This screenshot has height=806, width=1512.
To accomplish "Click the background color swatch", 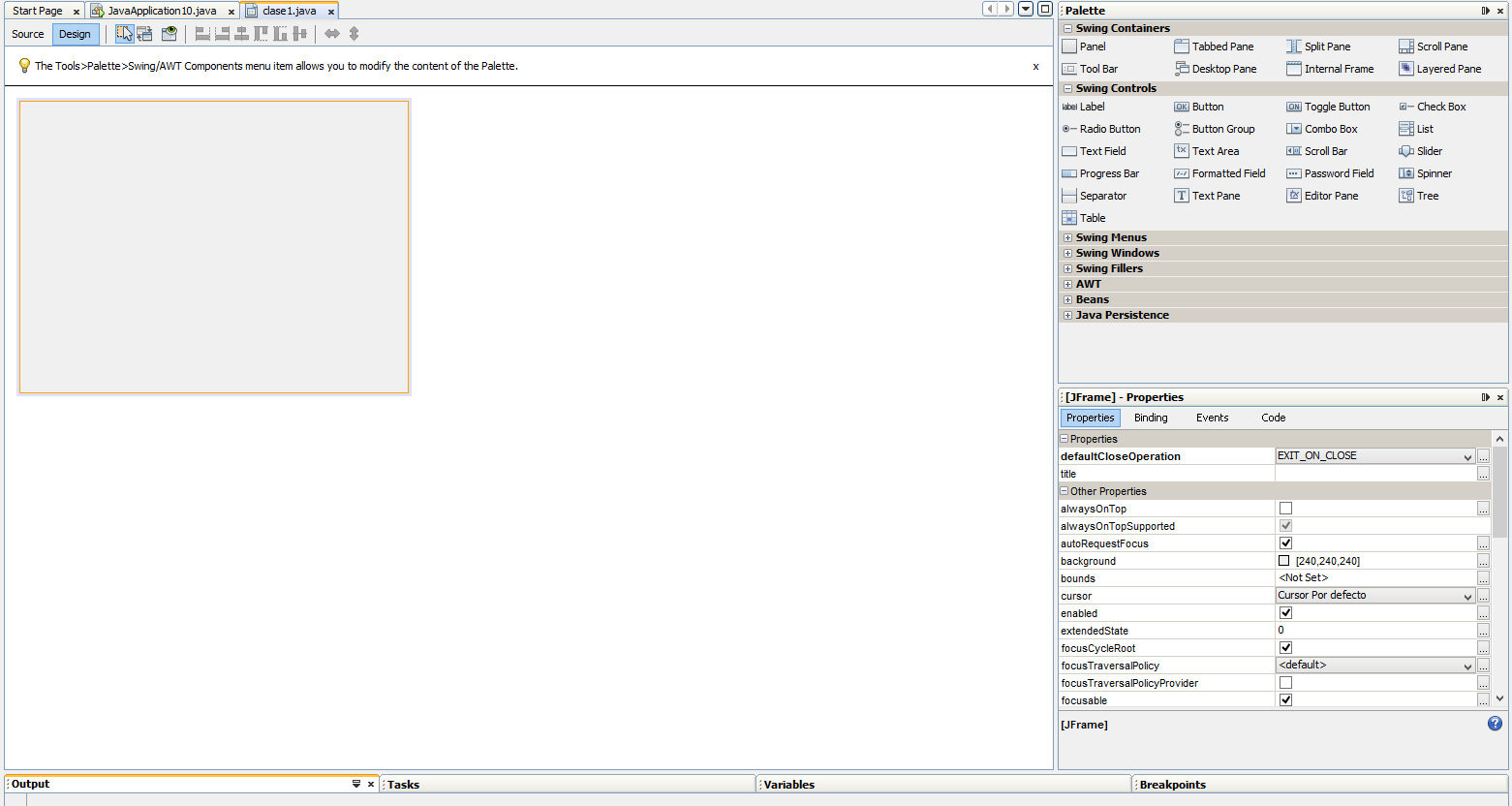I will (1284, 561).
